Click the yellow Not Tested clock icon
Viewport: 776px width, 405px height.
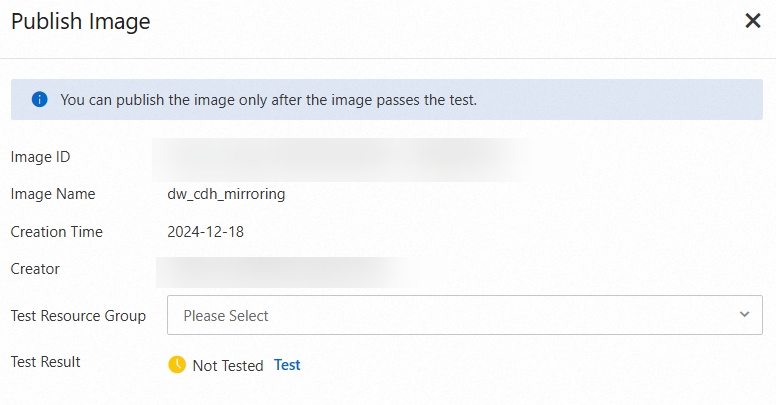[177, 365]
